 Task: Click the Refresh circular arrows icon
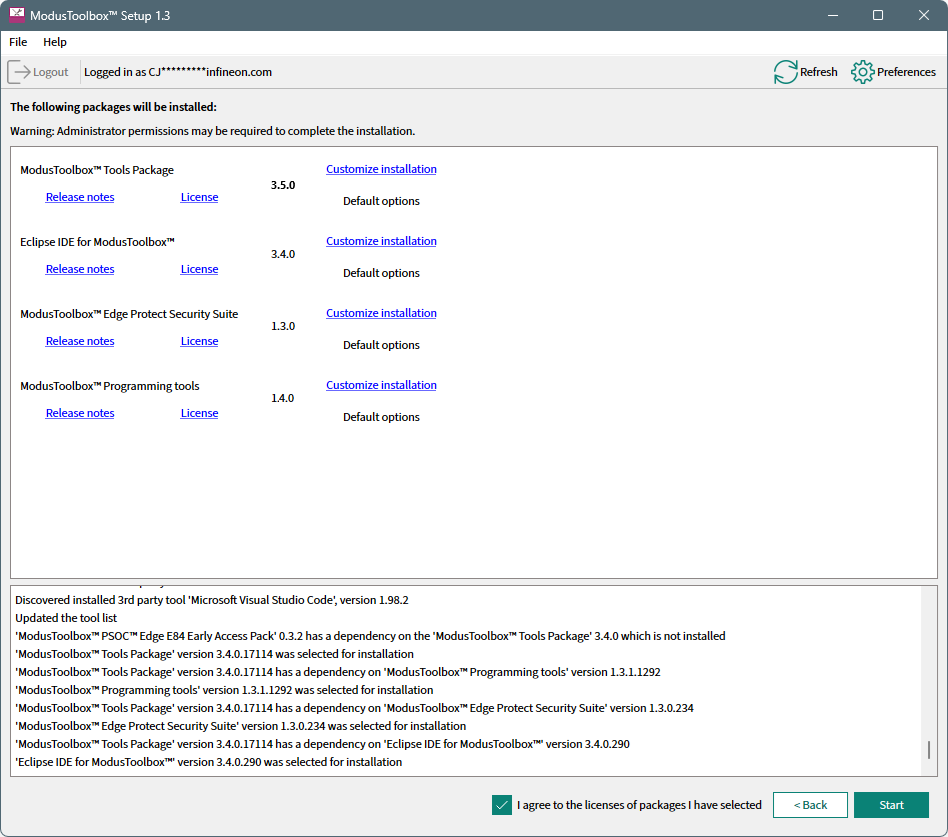[785, 72]
